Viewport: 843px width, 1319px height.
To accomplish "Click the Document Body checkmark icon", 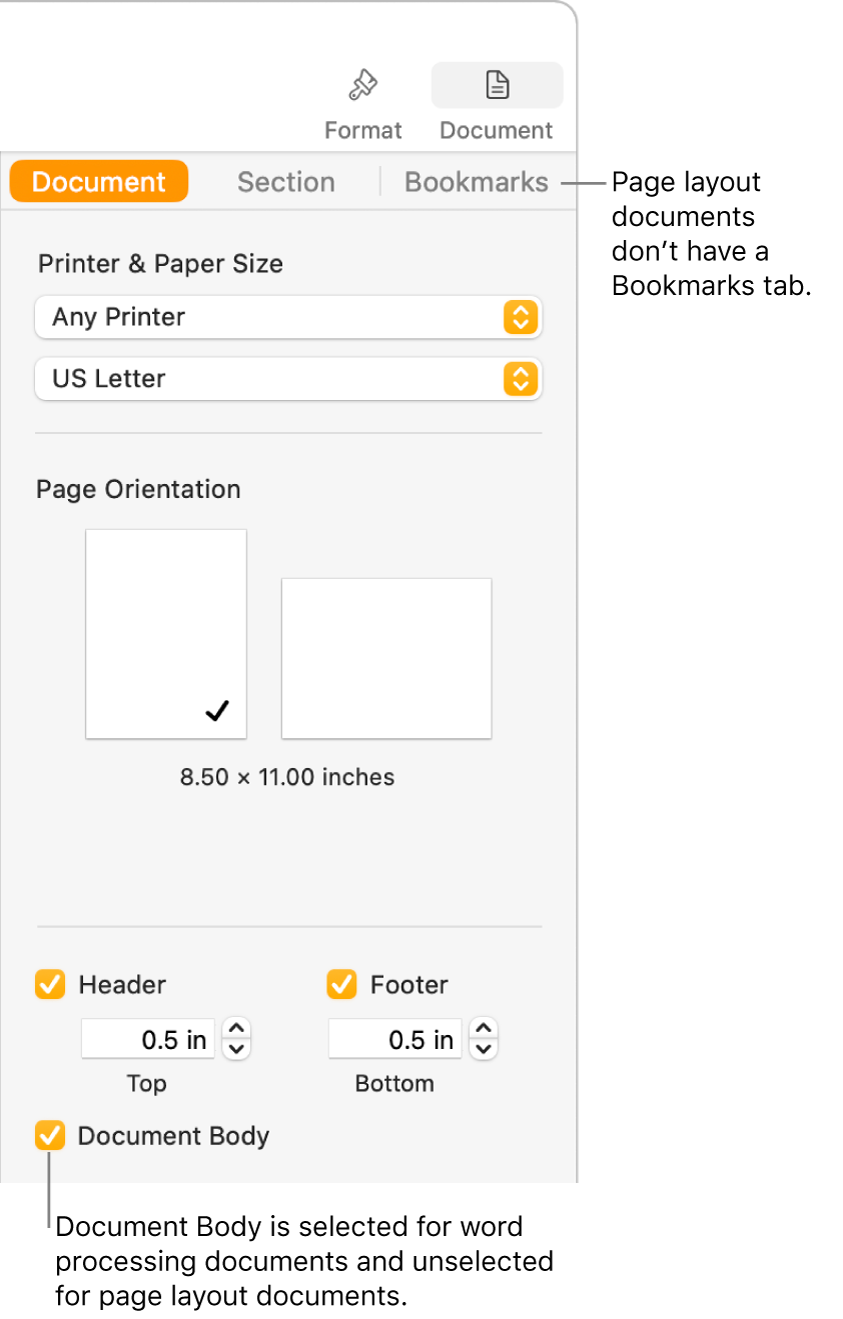I will tap(49, 1135).
